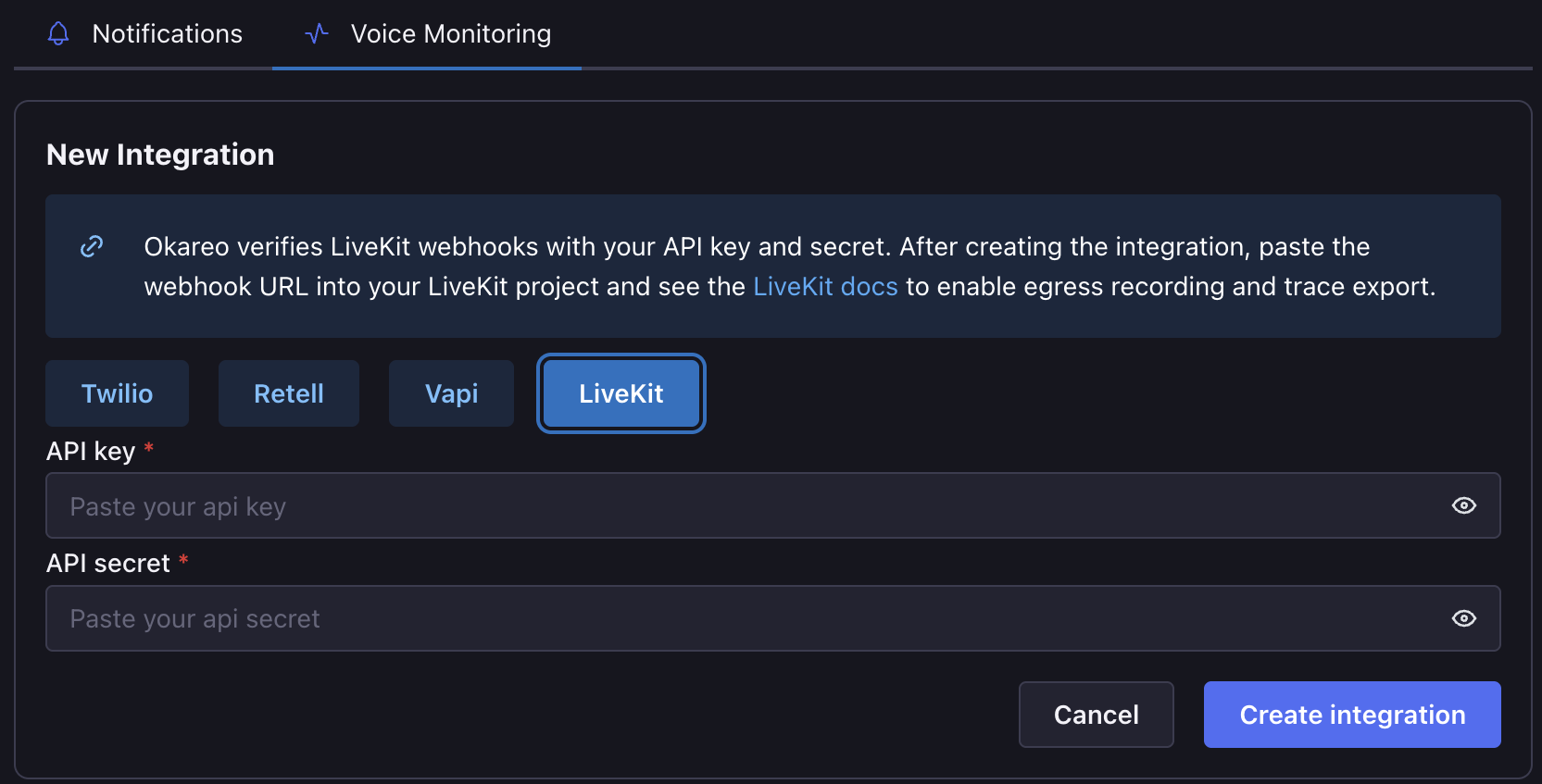Focus the API secret input field
Screen dimensions: 1542x784
pyautogui.click(x=773, y=618)
